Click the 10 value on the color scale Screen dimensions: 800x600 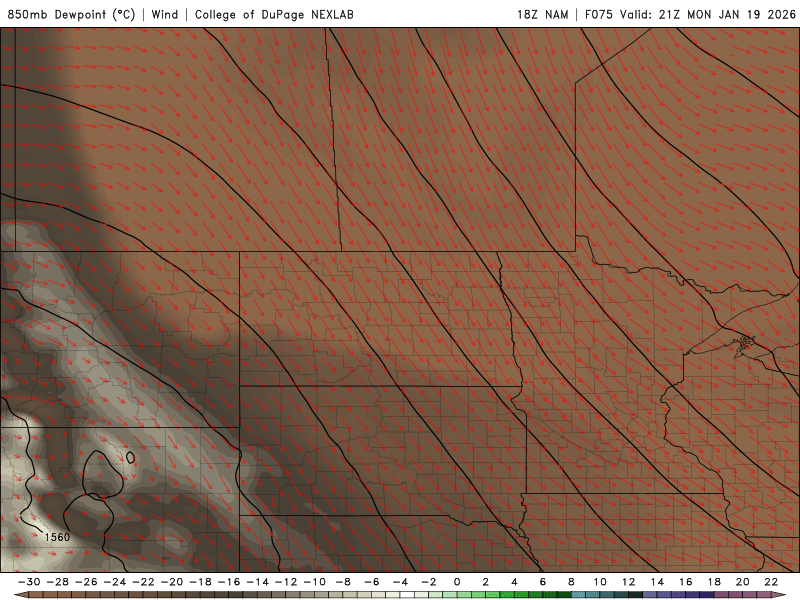point(600,582)
